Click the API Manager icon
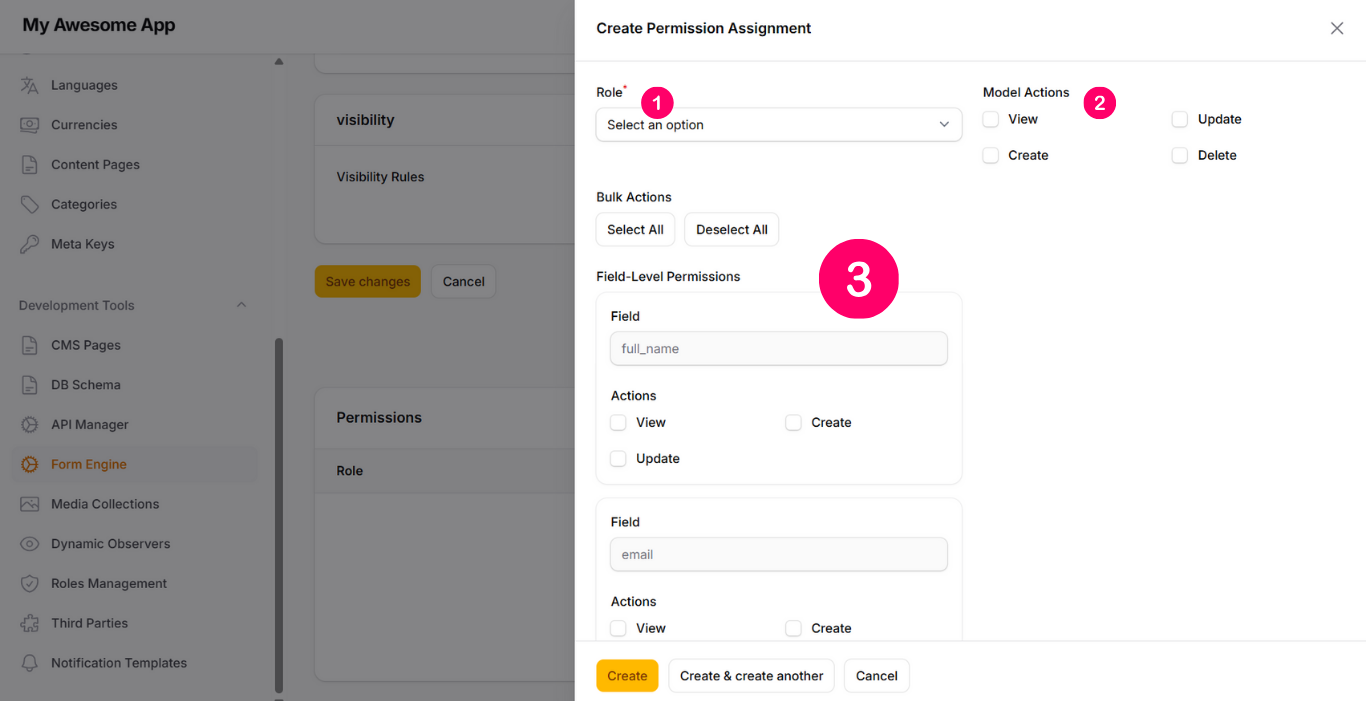This screenshot has width=1366, height=701. click(30, 425)
